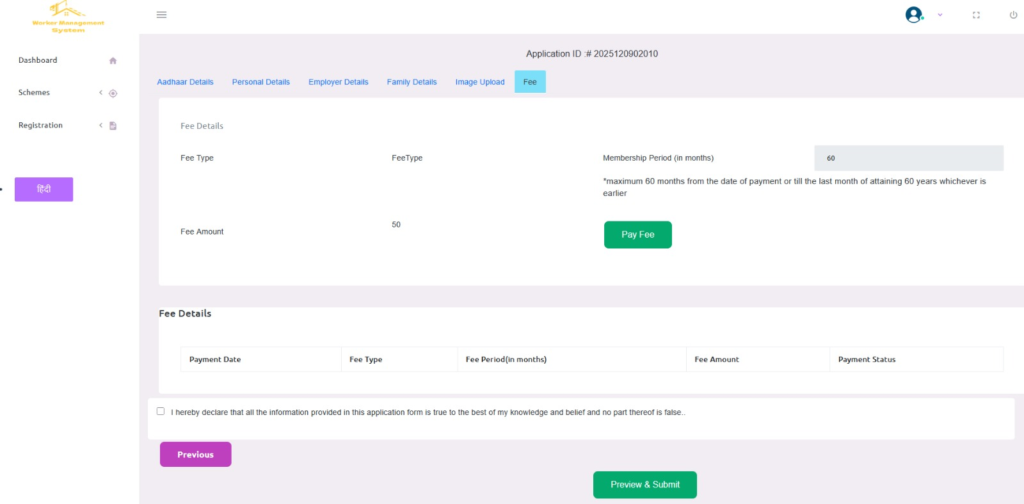
Task: Click the Membership Period input field
Action: tap(908, 158)
